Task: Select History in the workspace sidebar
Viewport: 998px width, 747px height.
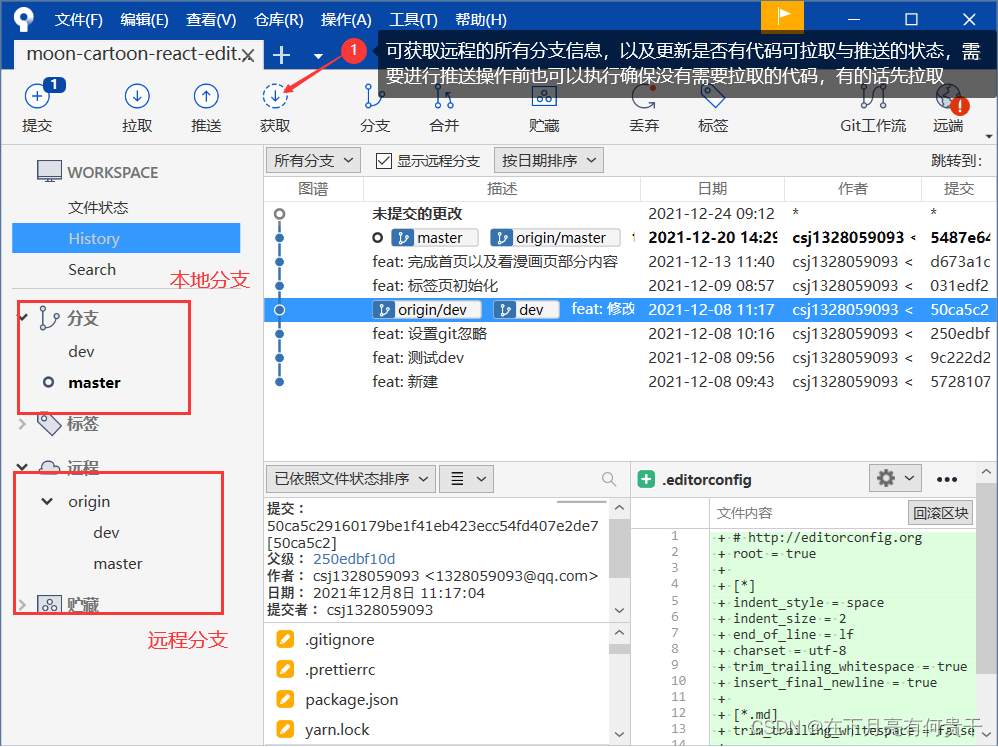Action: point(126,238)
